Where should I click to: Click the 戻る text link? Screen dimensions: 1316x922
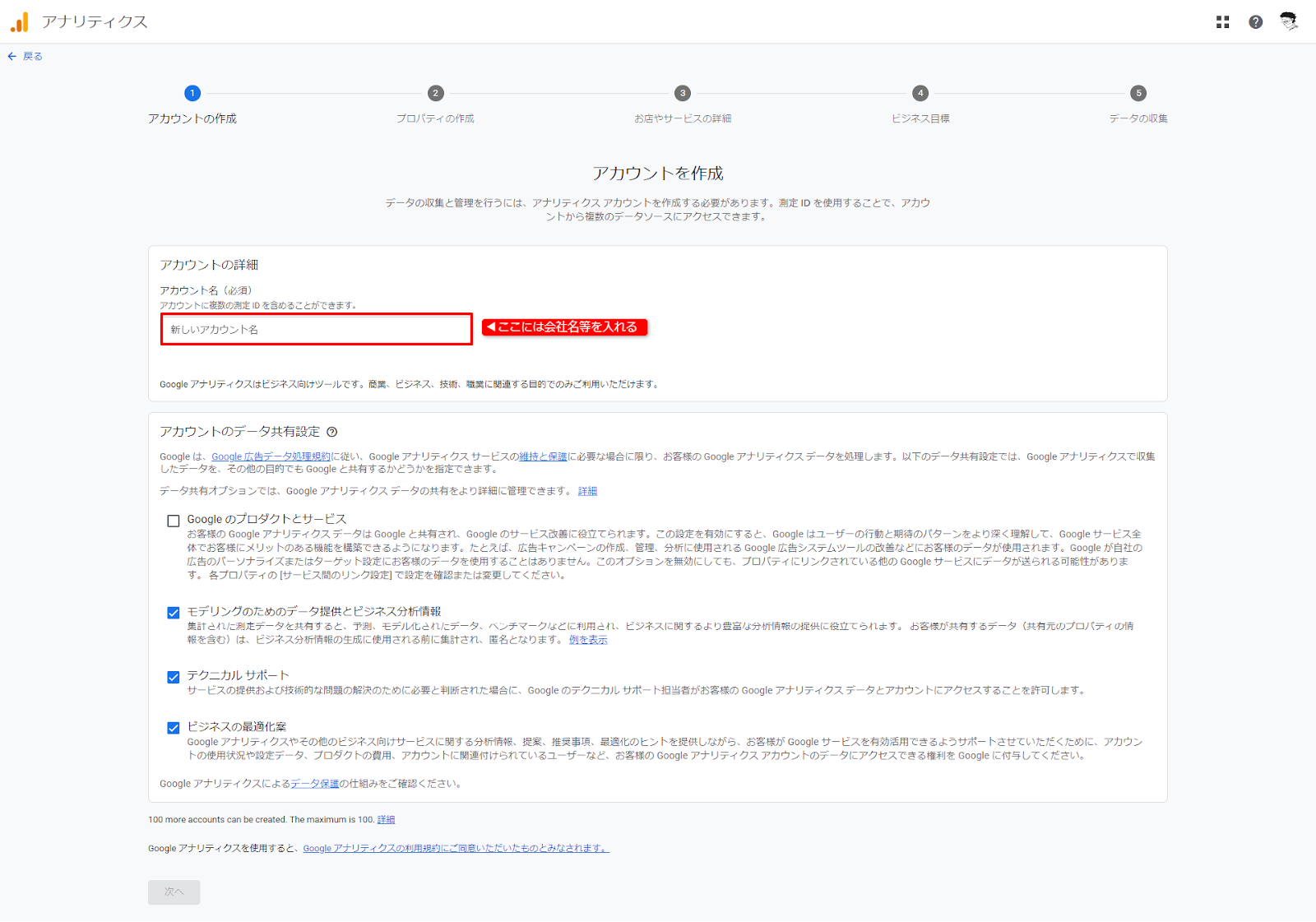coord(33,56)
